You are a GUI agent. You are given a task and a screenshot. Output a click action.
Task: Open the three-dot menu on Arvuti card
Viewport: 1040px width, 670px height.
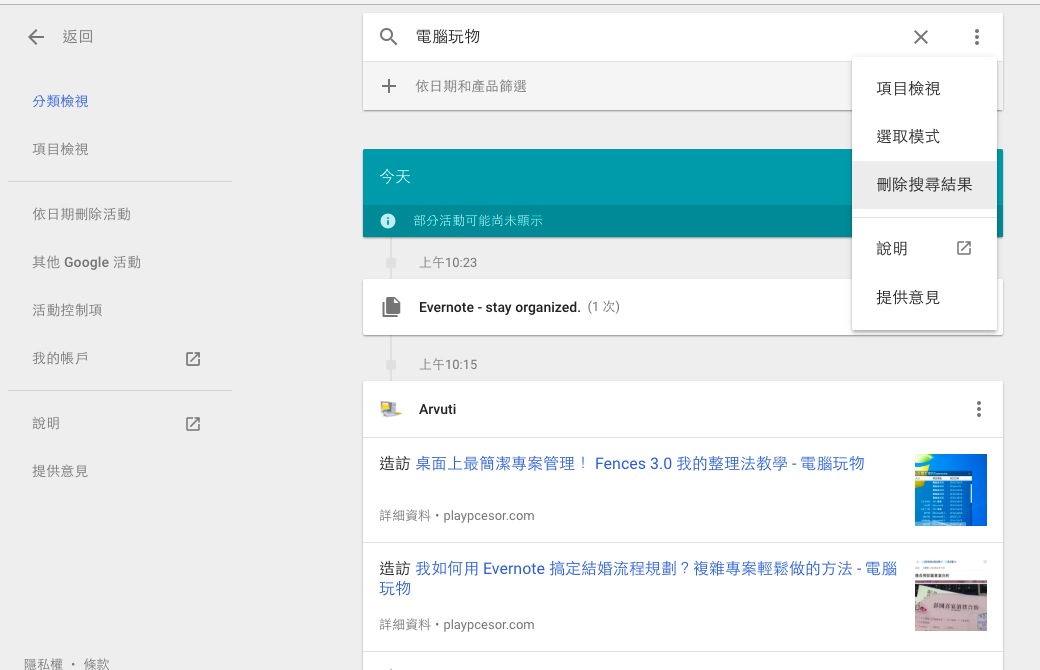pos(979,409)
